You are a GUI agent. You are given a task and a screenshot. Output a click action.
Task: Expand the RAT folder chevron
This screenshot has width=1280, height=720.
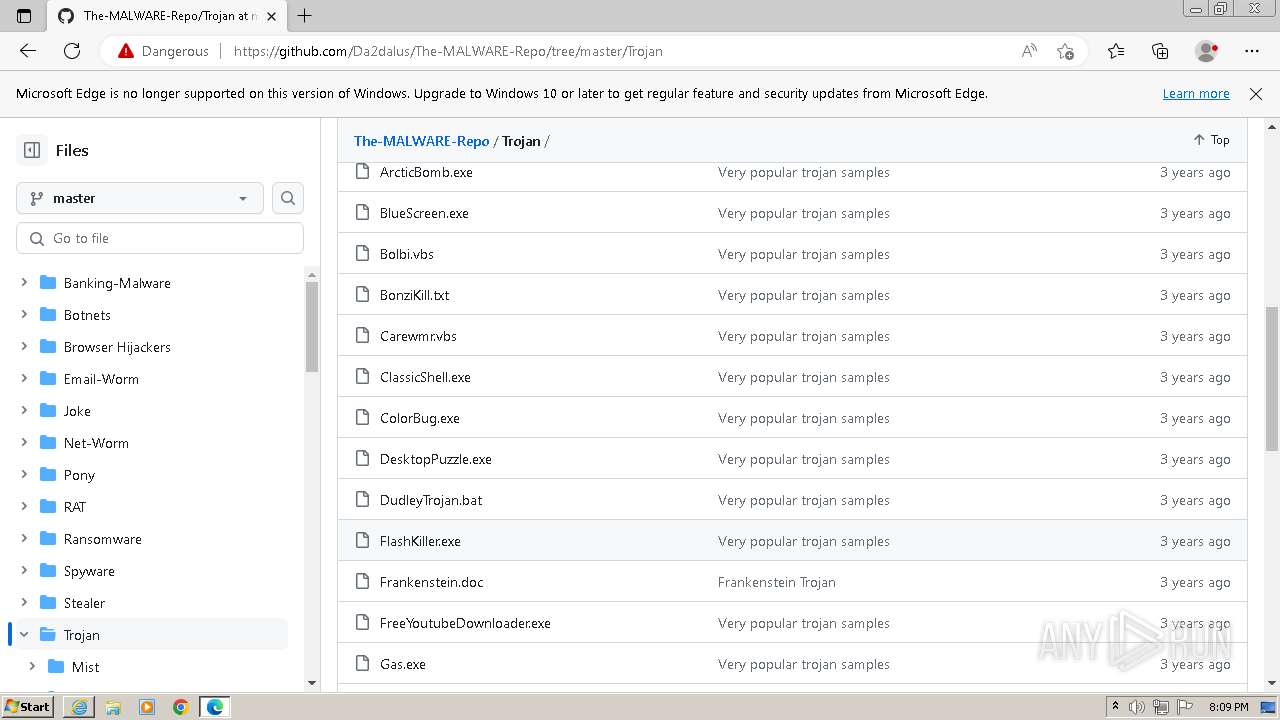[24, 507]
